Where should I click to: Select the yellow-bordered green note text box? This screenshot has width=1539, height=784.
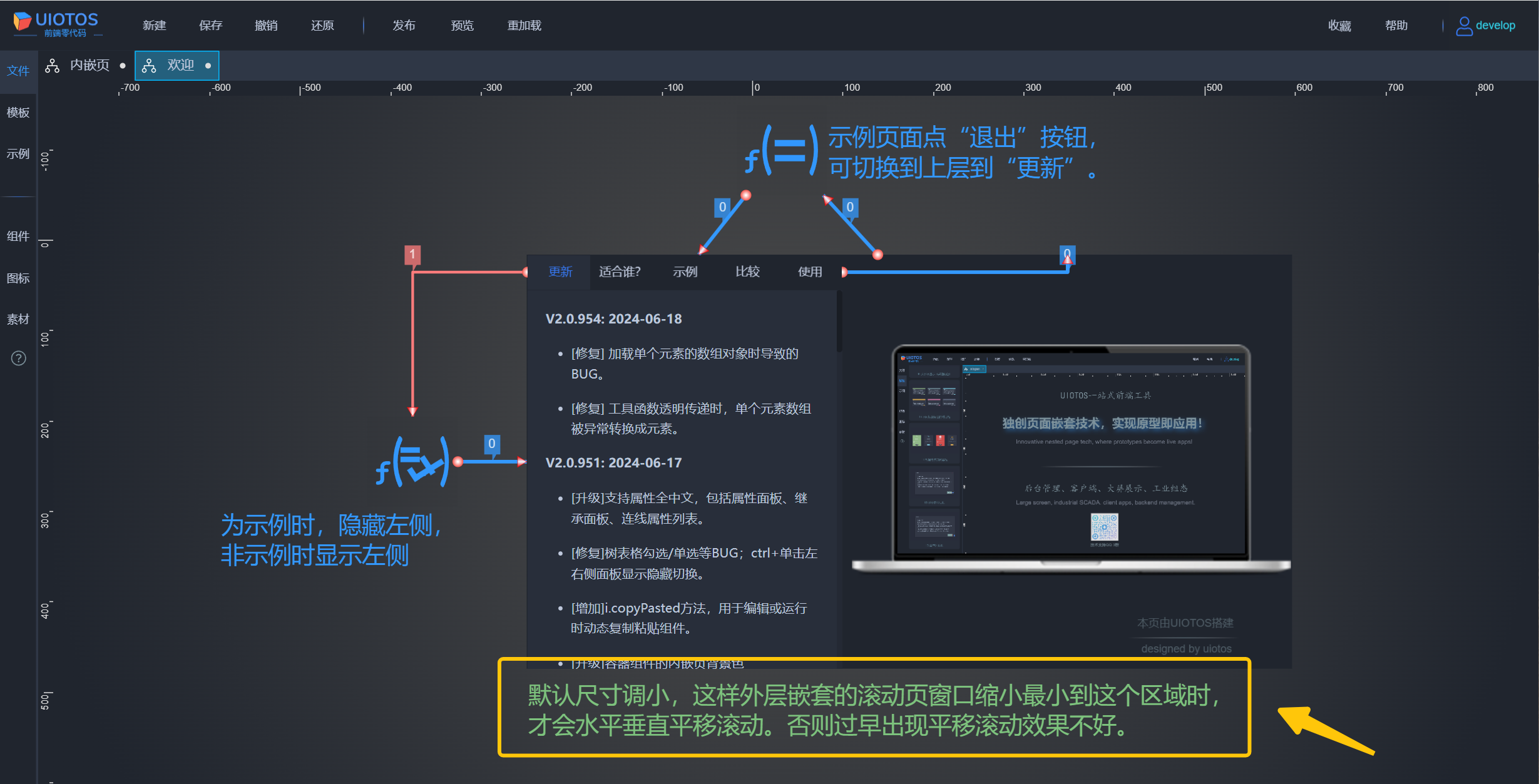pyautogui.click(x=874, y=708)
